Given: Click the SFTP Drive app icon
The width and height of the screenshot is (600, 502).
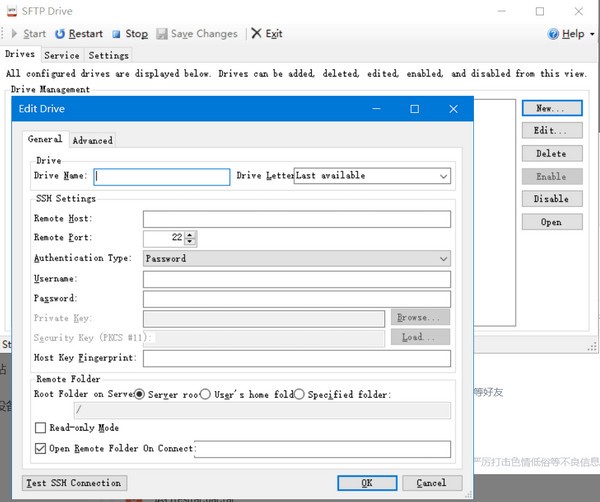Looking at the screenshot, I should pos(12,11).
